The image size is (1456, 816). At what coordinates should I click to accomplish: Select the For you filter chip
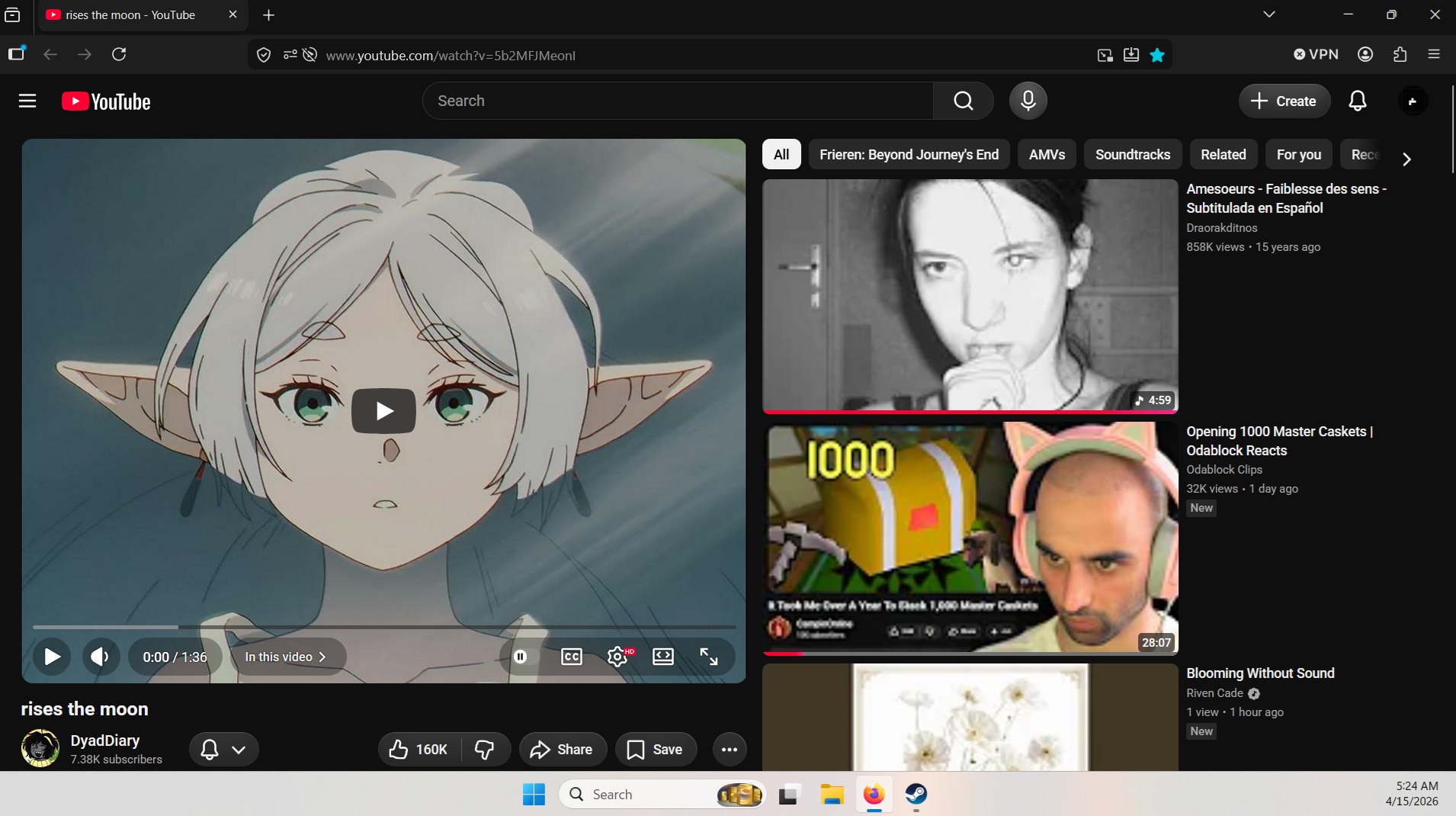click(x=1299, y=155)
